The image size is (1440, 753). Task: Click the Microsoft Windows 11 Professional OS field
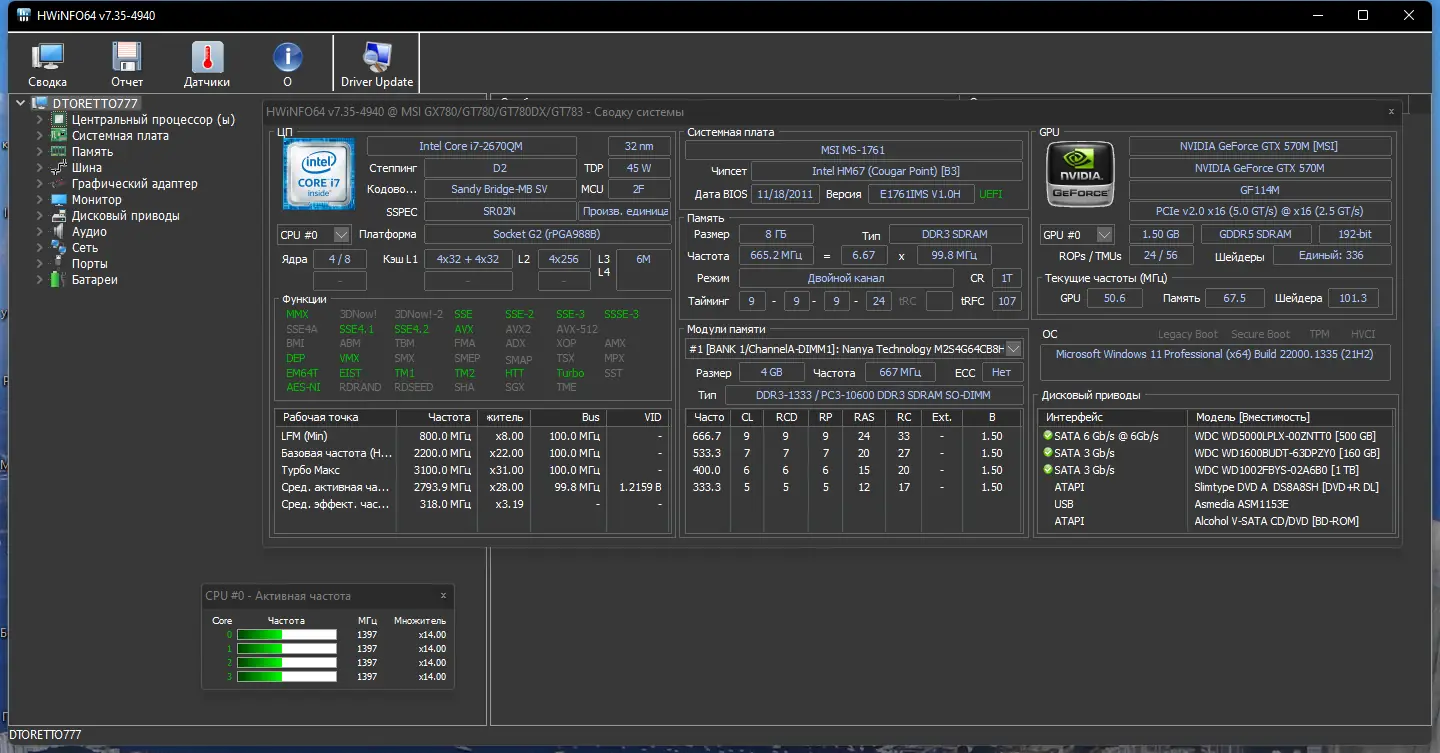click(1215, 362)
